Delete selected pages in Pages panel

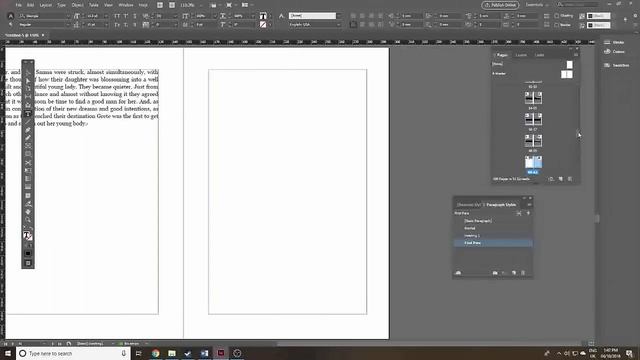(570, 179)
